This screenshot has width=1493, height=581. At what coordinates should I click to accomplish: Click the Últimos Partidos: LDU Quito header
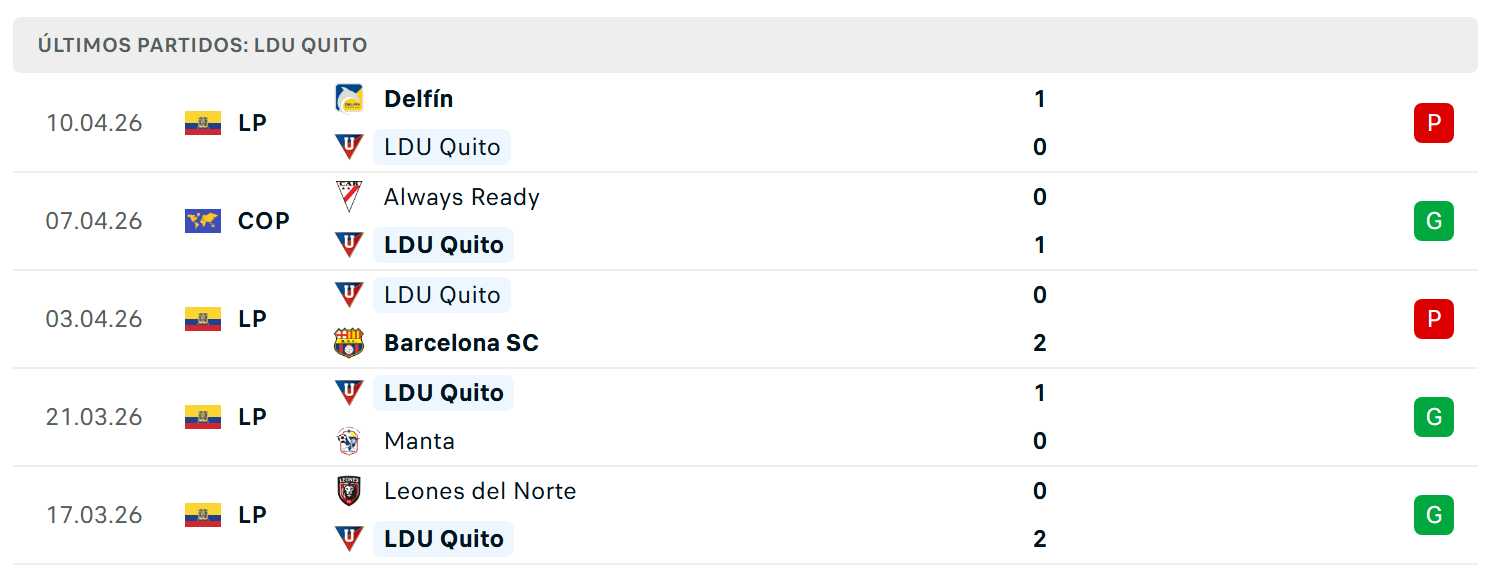202,45
